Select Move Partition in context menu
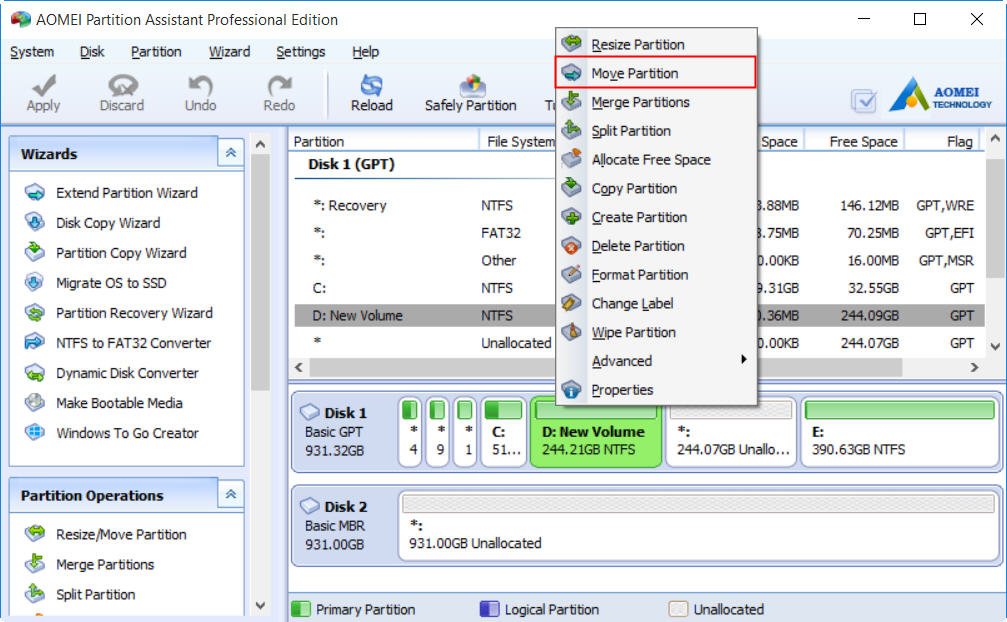 [656, 73]
